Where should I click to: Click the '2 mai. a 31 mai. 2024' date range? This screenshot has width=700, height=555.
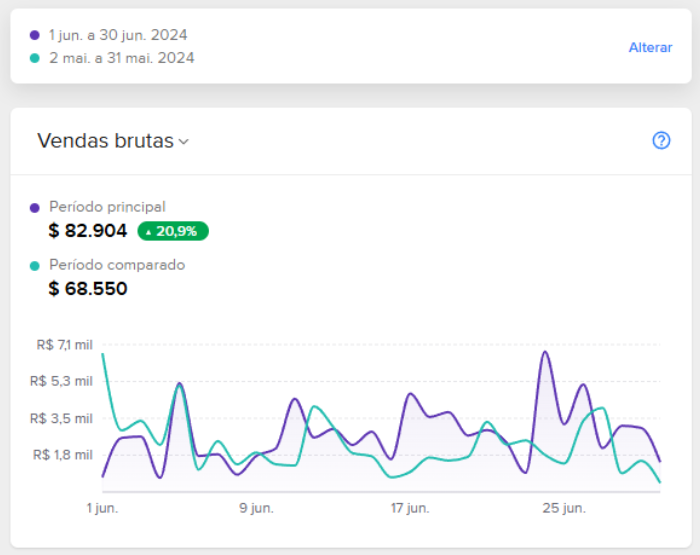point(121,58)
